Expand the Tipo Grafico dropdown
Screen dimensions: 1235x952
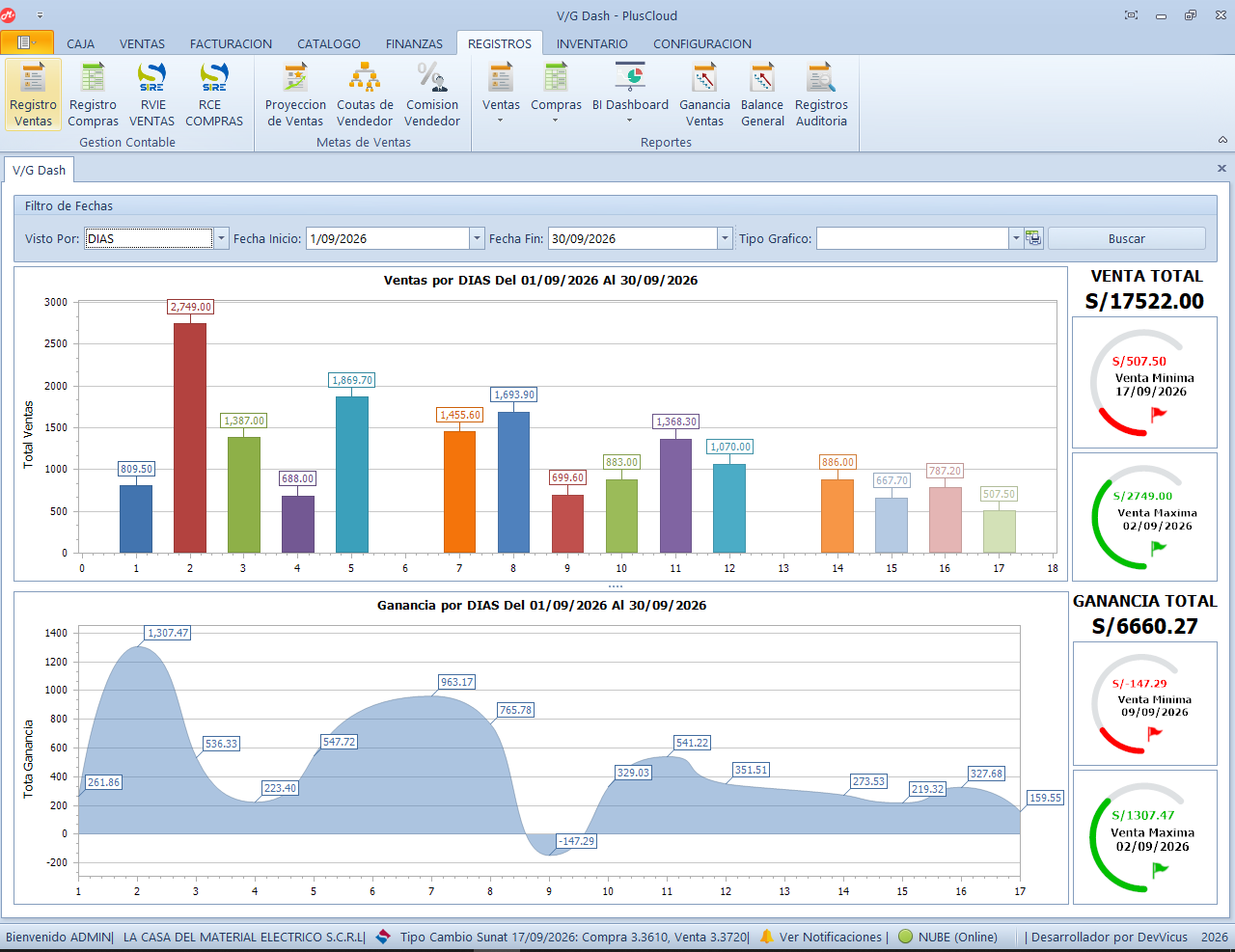[1016, 238]
